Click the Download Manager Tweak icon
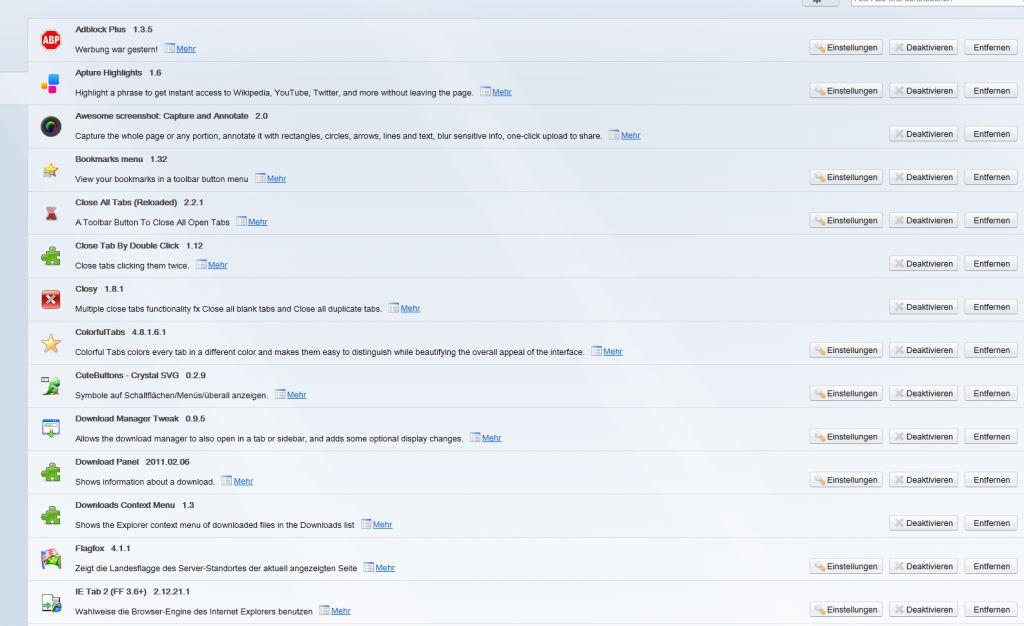 pos(51,429)
